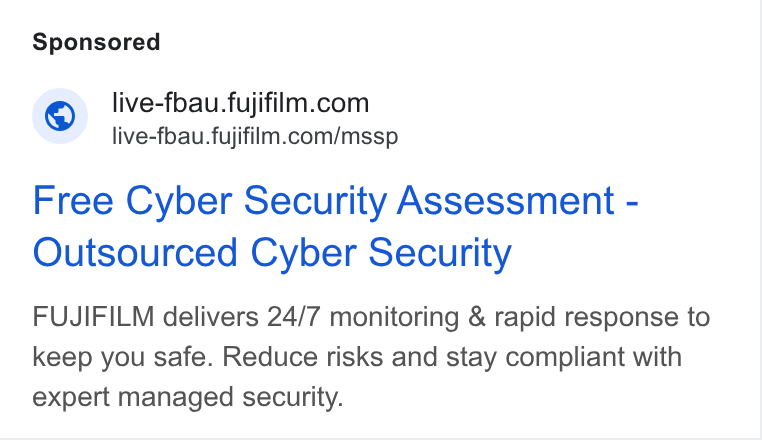Click the light-blue circle surrounding the globe
This screenshot has height=440, width=762.
60,116
